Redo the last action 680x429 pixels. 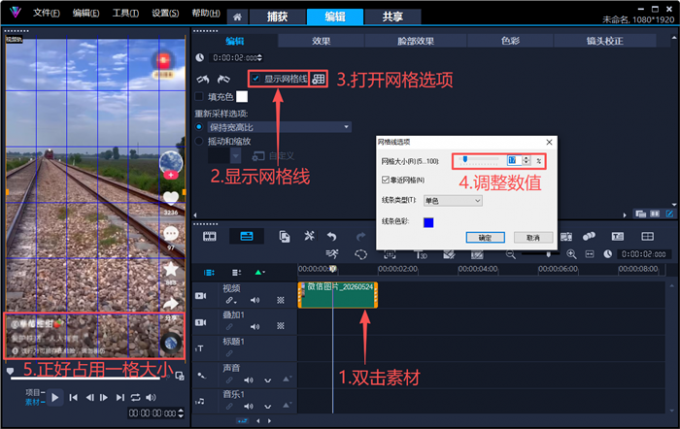click(360, 236)
